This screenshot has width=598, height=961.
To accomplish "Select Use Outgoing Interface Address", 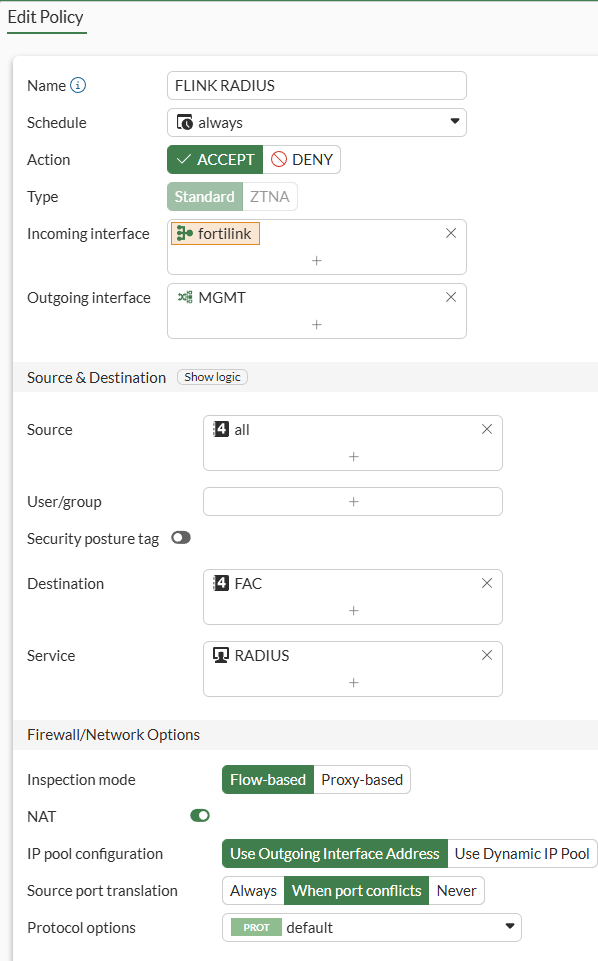I will (x=335, y=853).
